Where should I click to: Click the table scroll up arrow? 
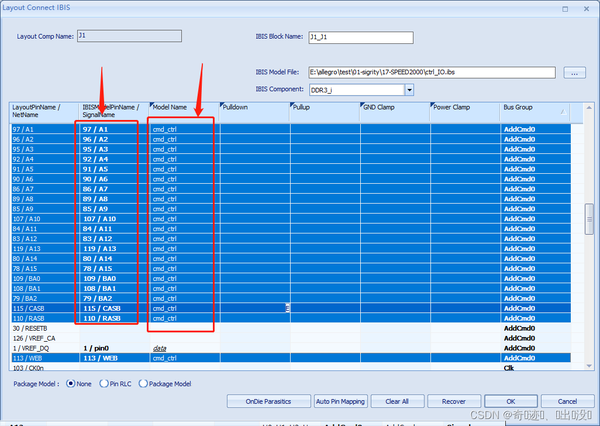tap(589, 108)
